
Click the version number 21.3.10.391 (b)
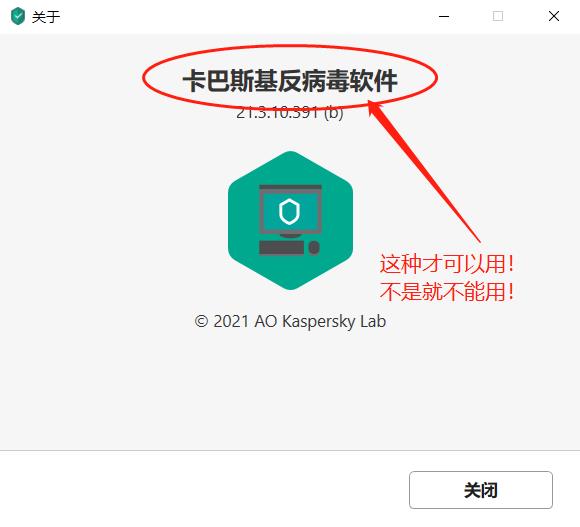click(x=290, y=112)
